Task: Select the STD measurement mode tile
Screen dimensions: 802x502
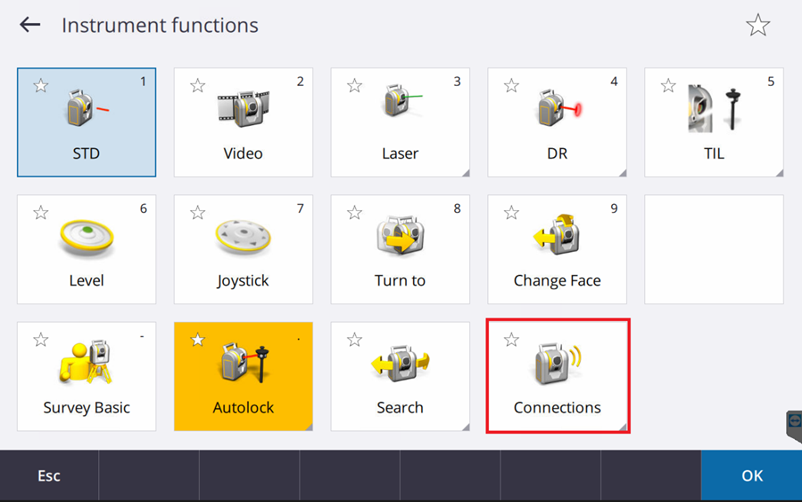Action: (x=86, y=122)
